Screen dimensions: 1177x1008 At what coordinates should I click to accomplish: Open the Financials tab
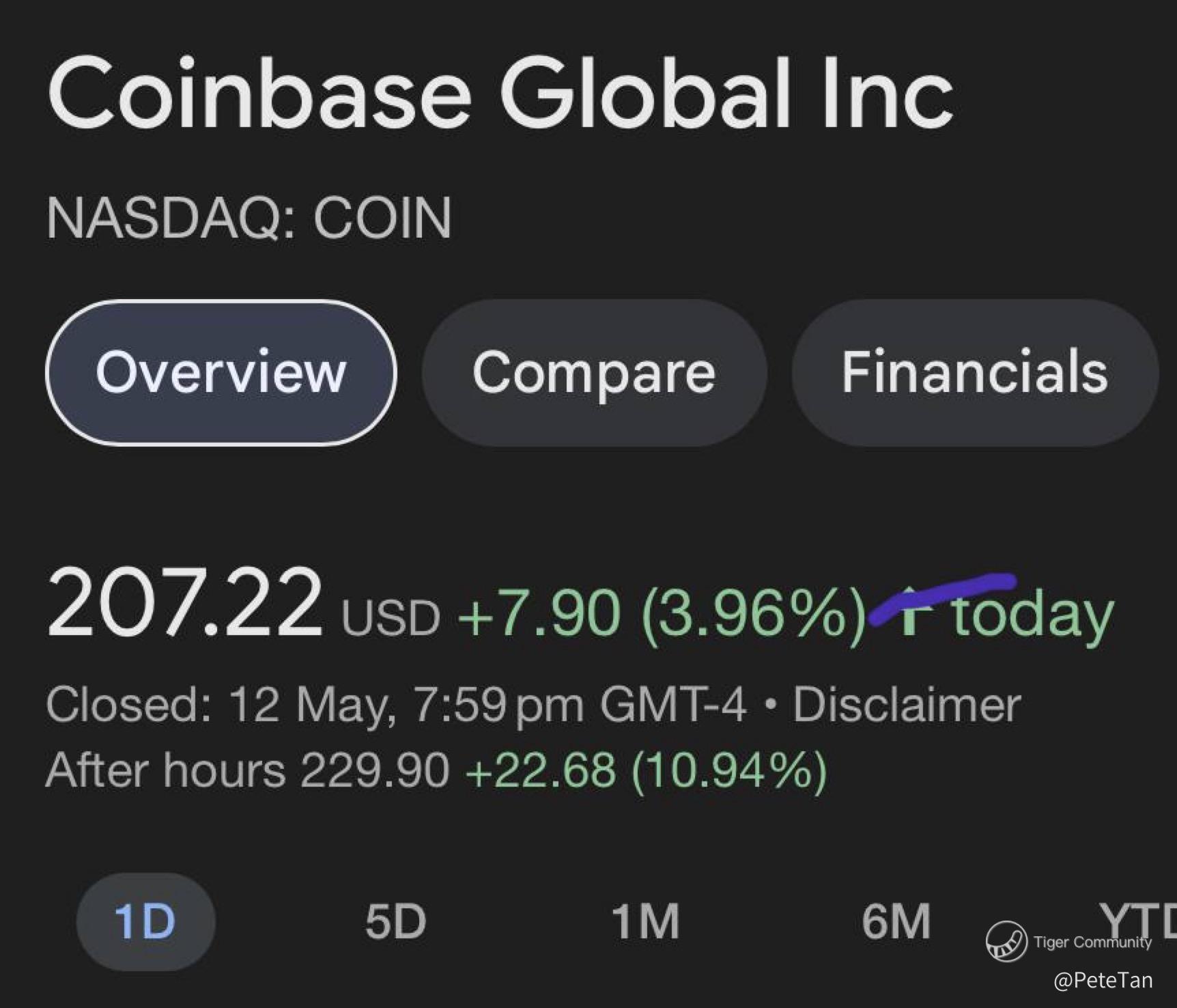pyautogui.click(x=974, y=373)
